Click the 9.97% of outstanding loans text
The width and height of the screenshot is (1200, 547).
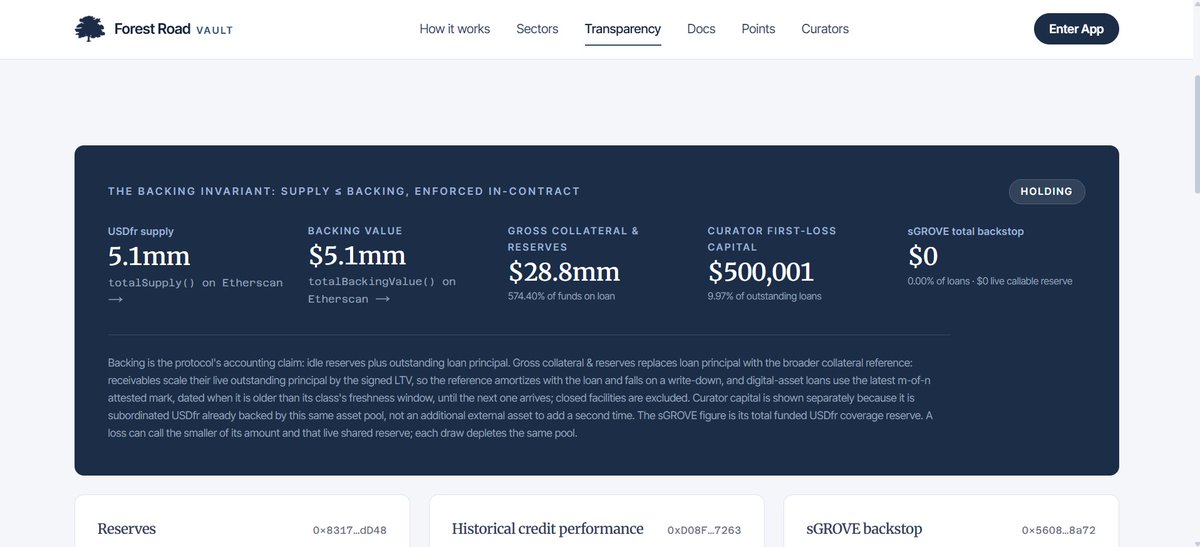tap(765, 296)
